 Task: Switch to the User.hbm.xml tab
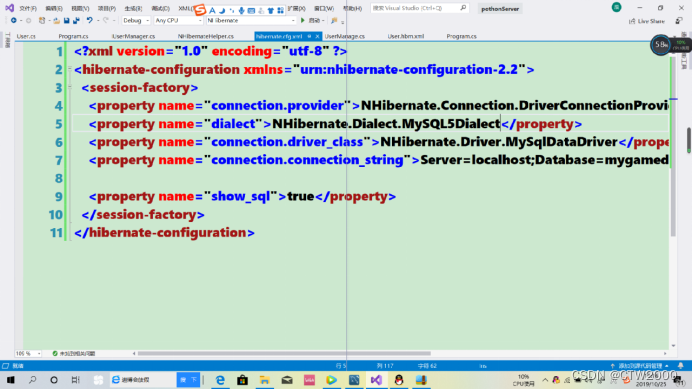[406, 36]
